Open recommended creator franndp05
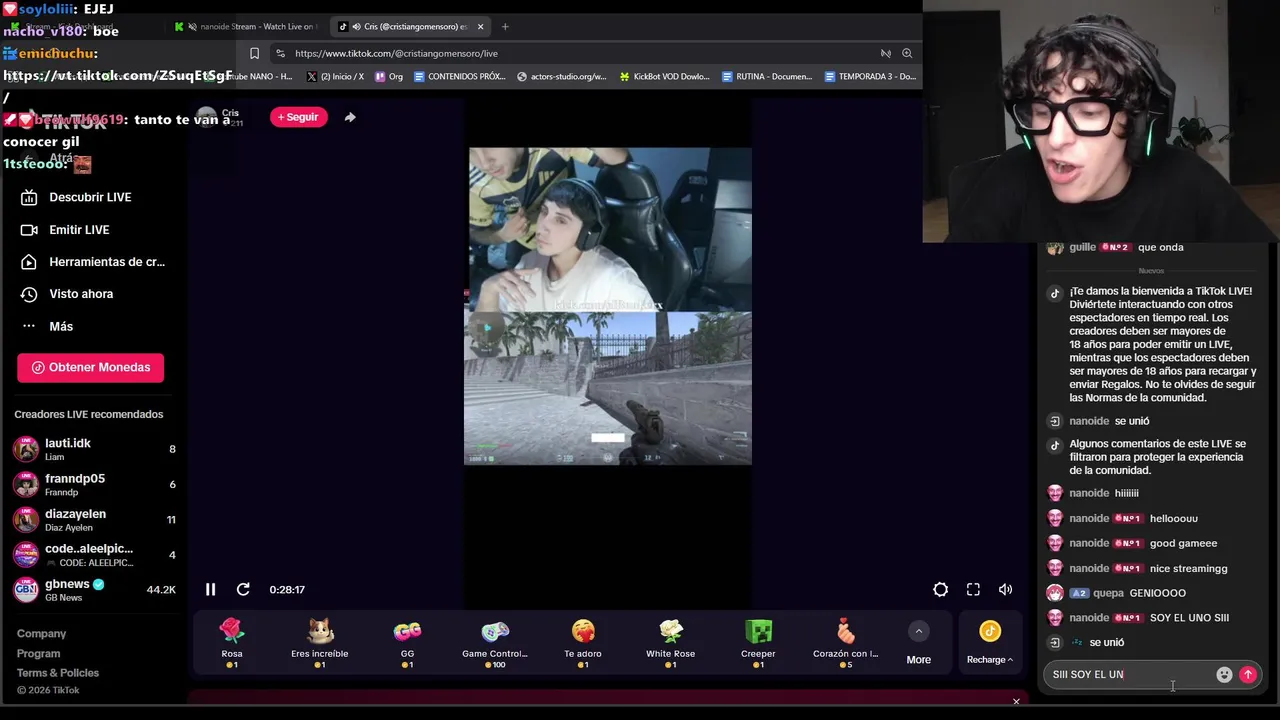The image size is (1280, 720). point(95,484)
